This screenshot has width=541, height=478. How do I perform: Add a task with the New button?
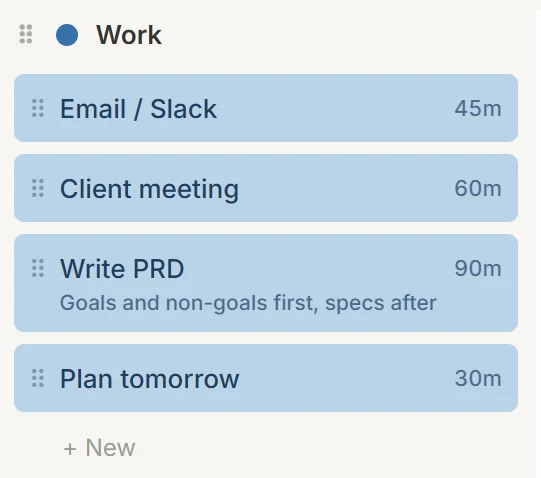[99, 448]
